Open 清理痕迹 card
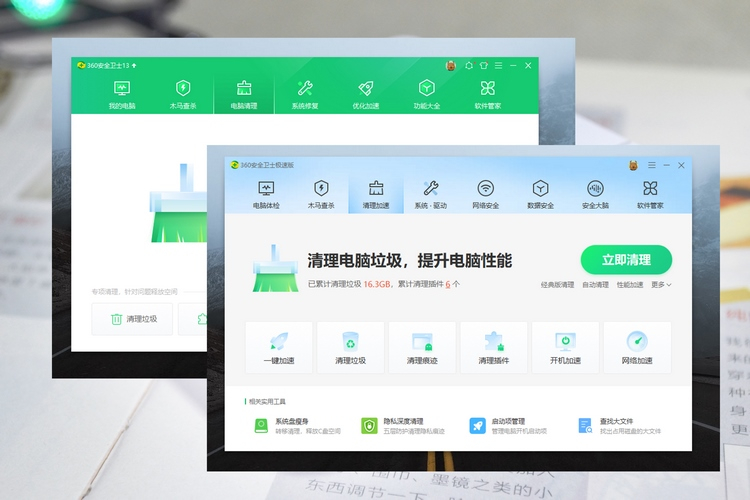The image size is (750, 500). point(422,348)
